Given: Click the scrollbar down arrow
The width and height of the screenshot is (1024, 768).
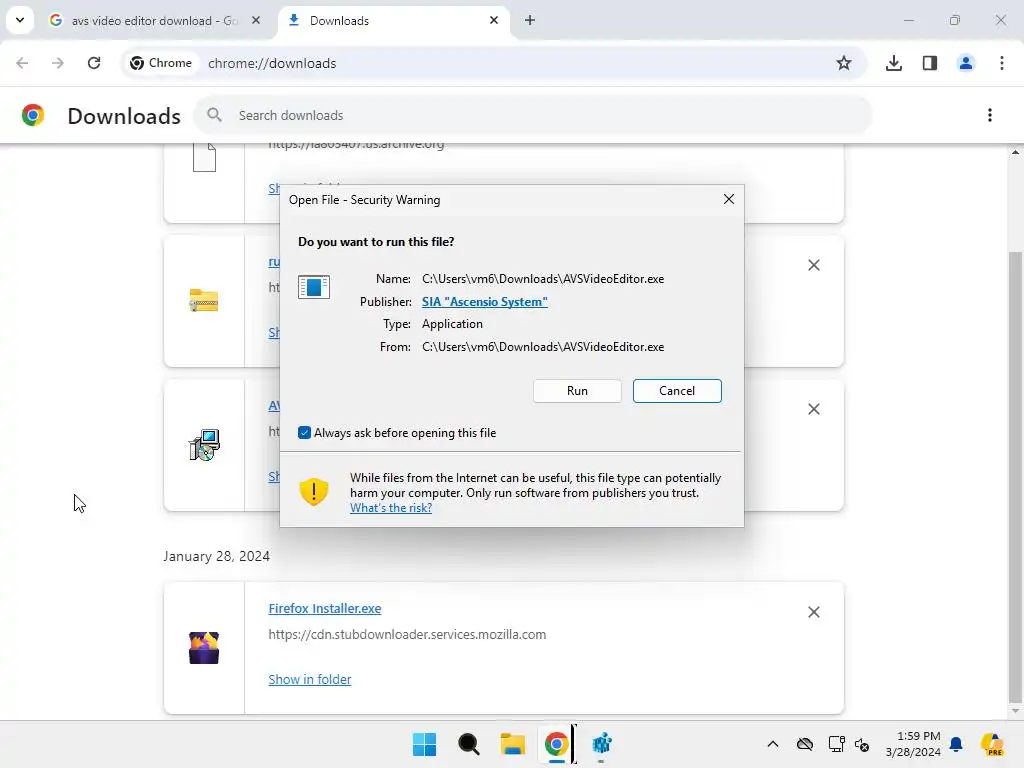Looking at the screenshot, I should click(1015, 711).
